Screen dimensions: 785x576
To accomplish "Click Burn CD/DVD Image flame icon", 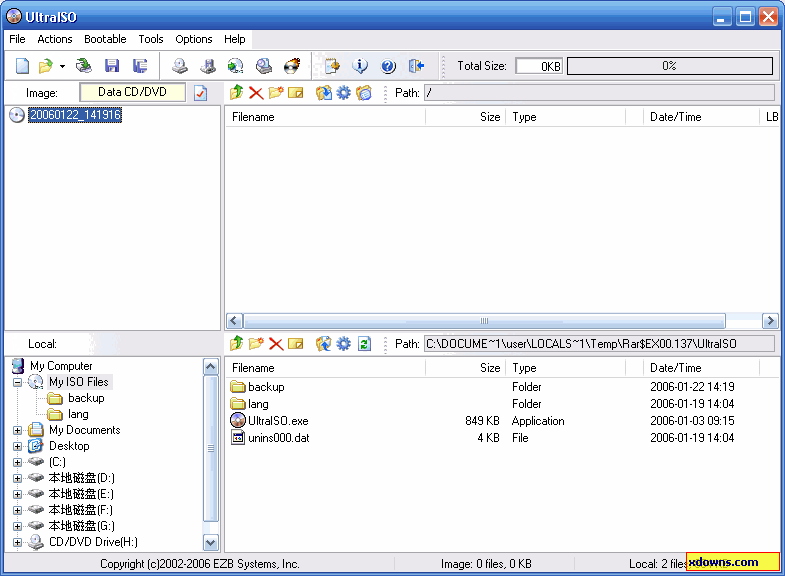I will (291, 66).
